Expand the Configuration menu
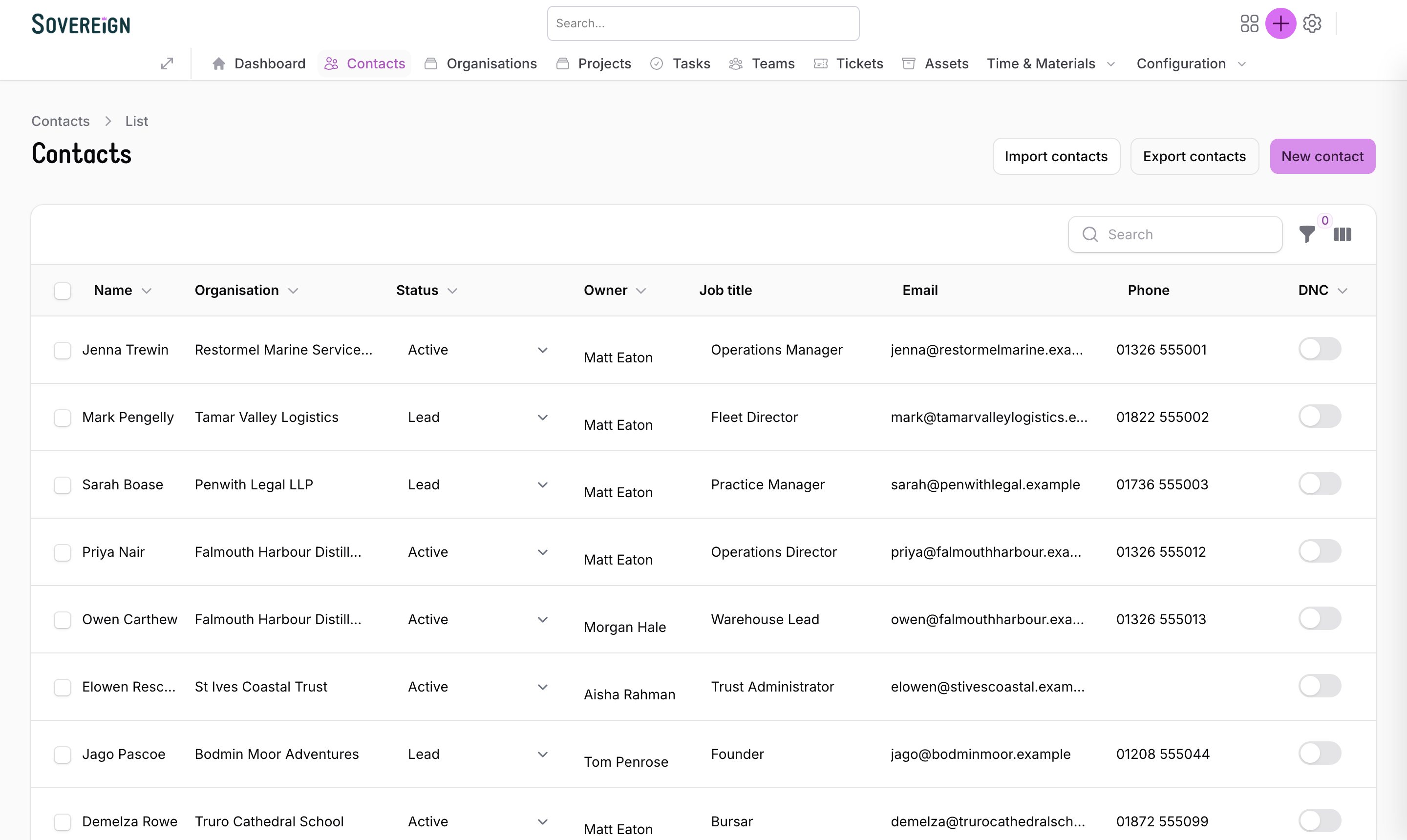This screenshot has width=1407, height=840. 1191,63
